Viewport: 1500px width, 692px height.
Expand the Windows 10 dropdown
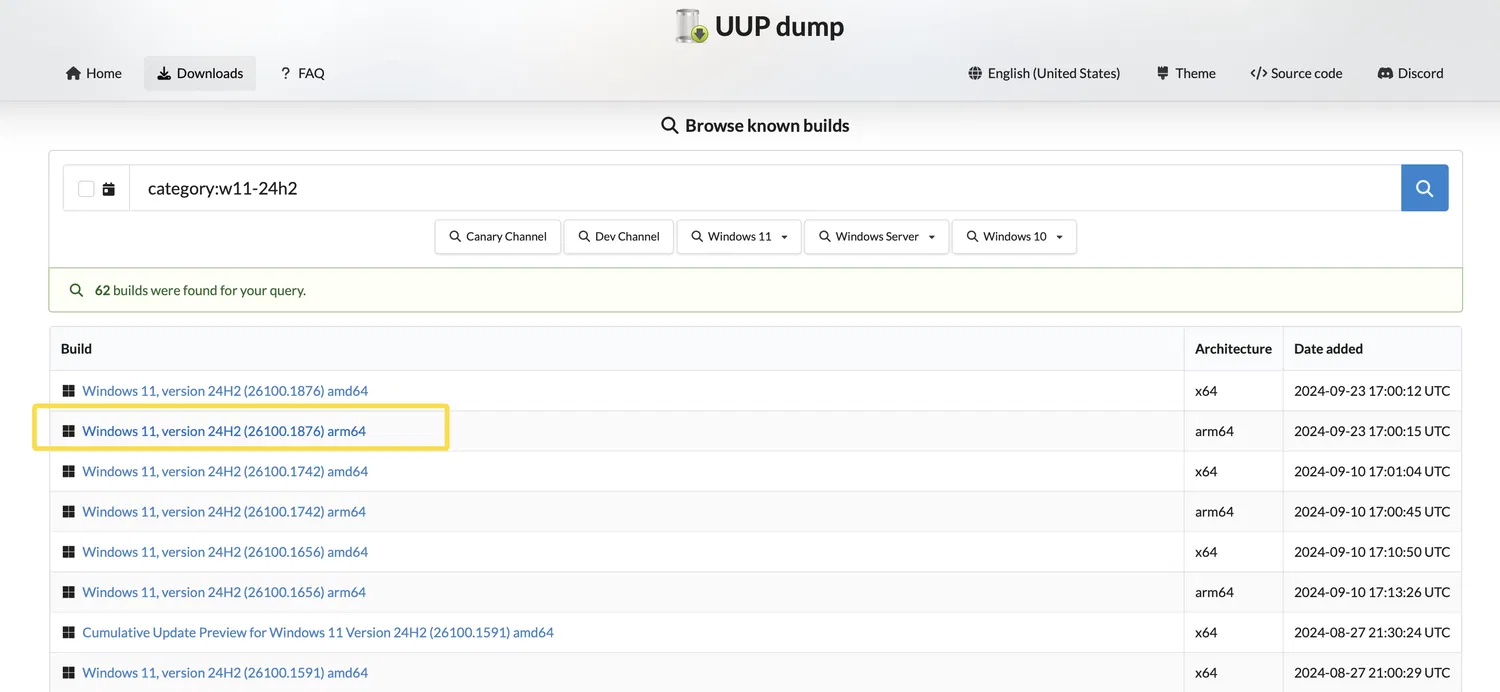(1014, 237)
